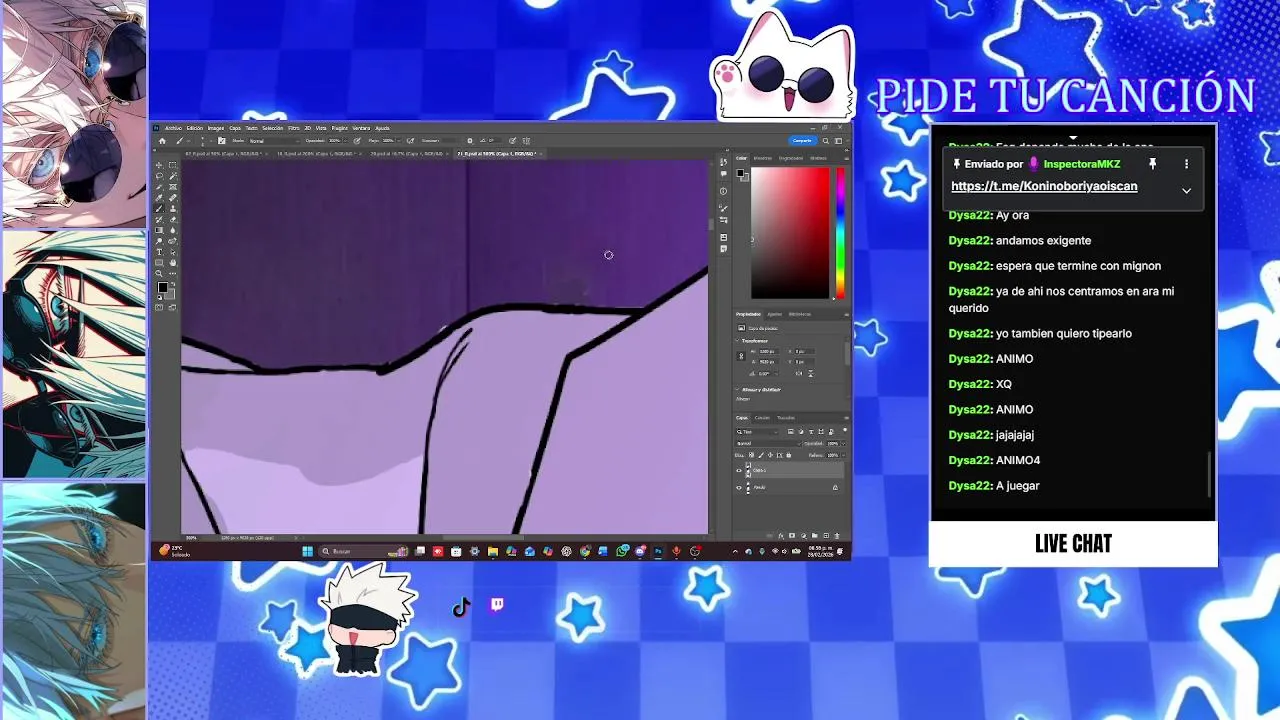Select the Move tool in Photoshop
The height and width of the screenshot is (720, 1280).
point(159,165)
